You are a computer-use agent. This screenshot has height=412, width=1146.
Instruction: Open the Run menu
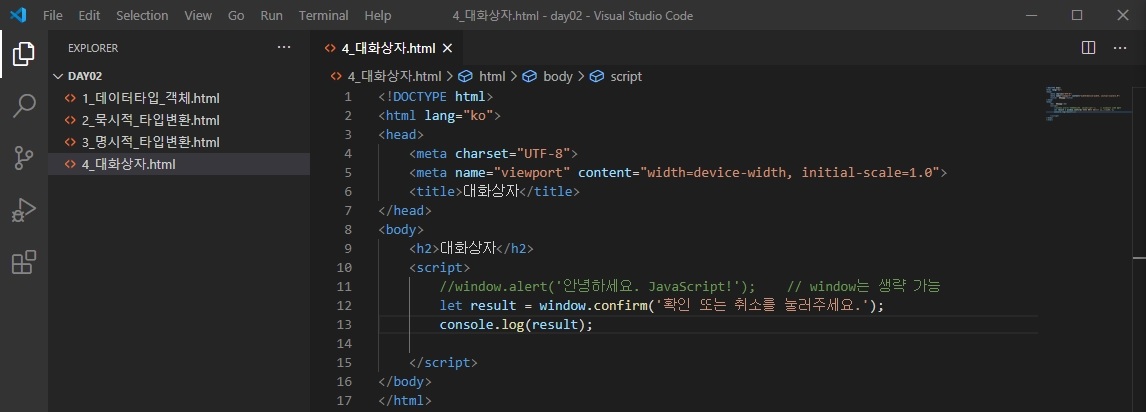click(271, 15)
